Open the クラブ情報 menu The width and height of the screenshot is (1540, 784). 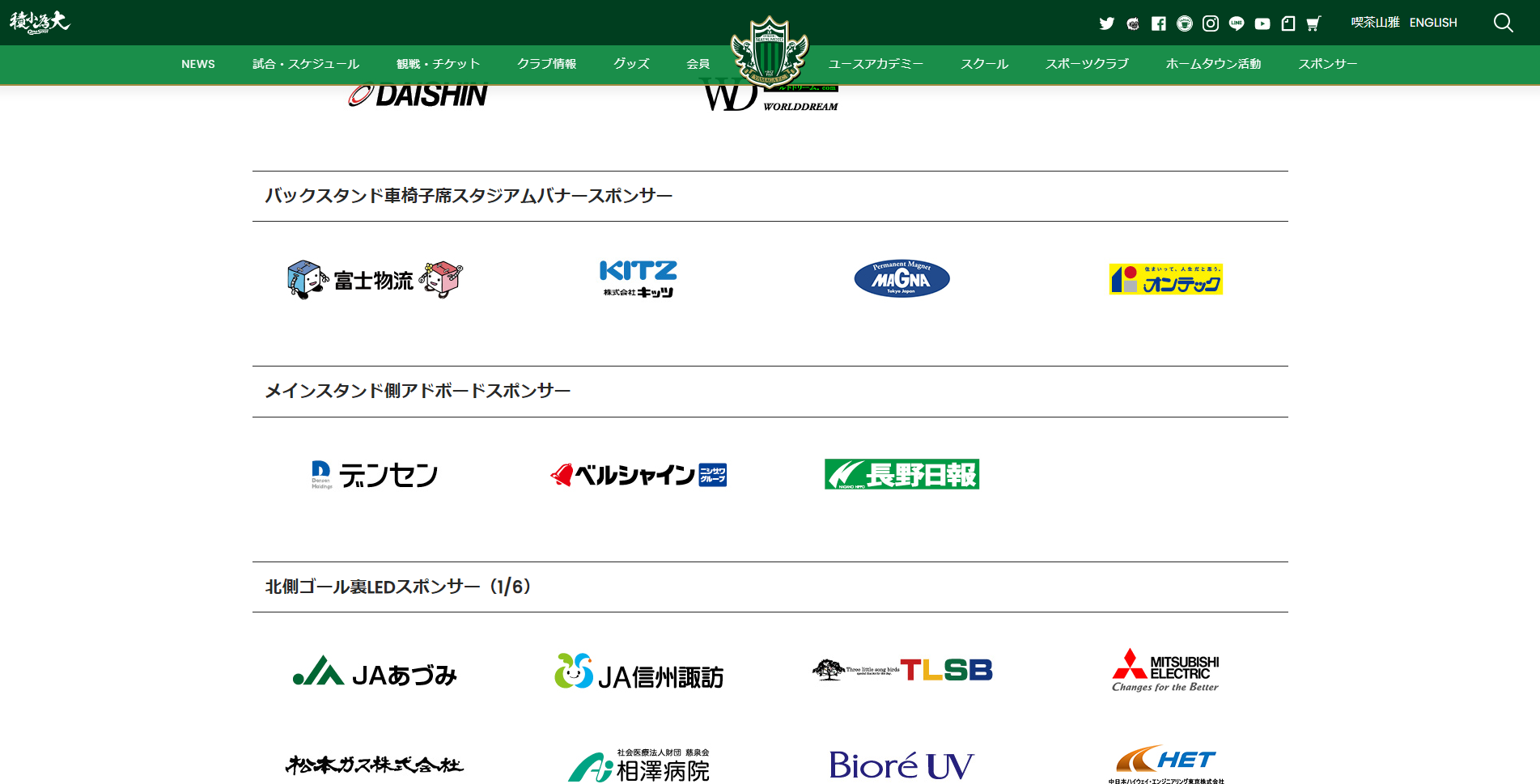547,64
